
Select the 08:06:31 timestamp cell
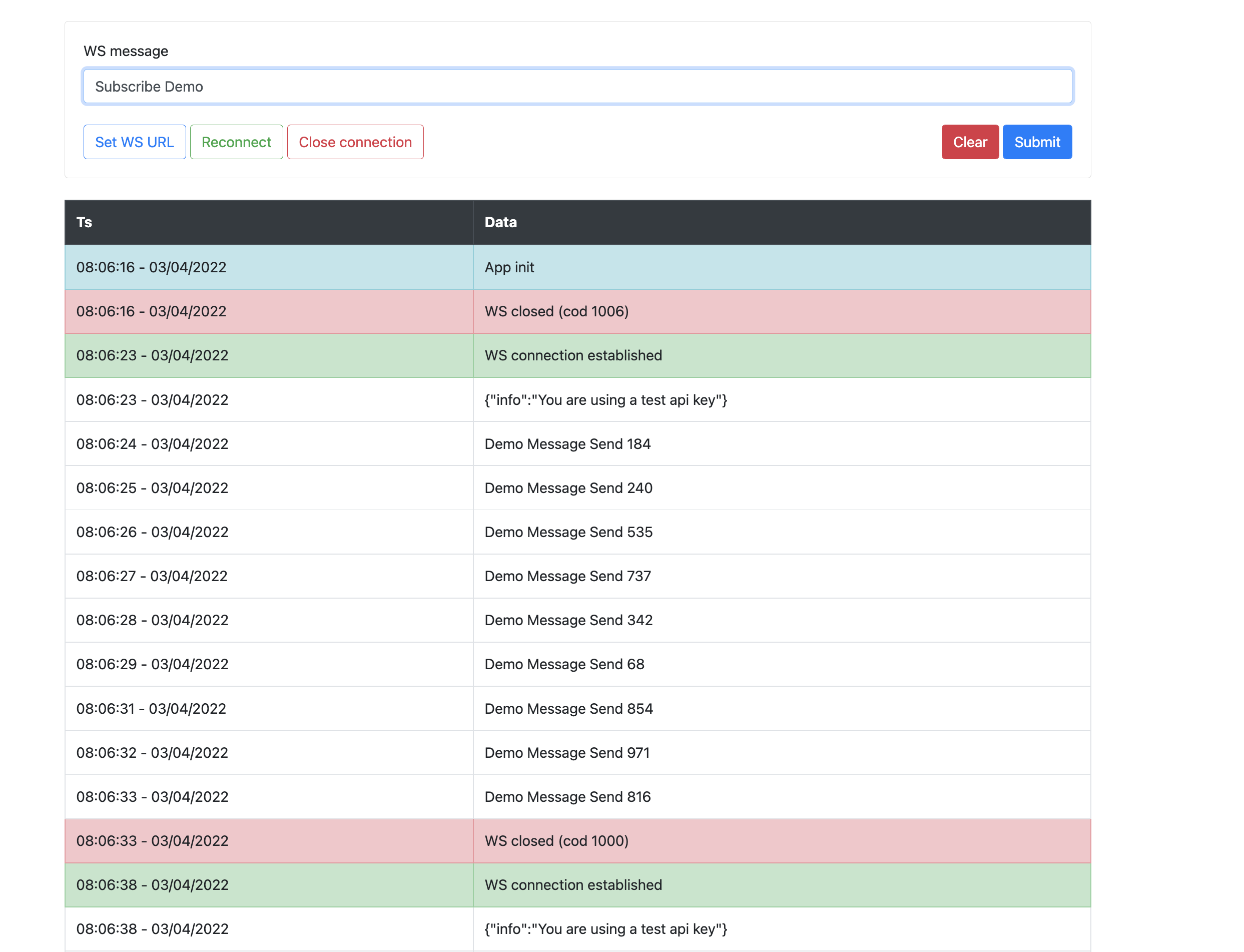point(151,709)
